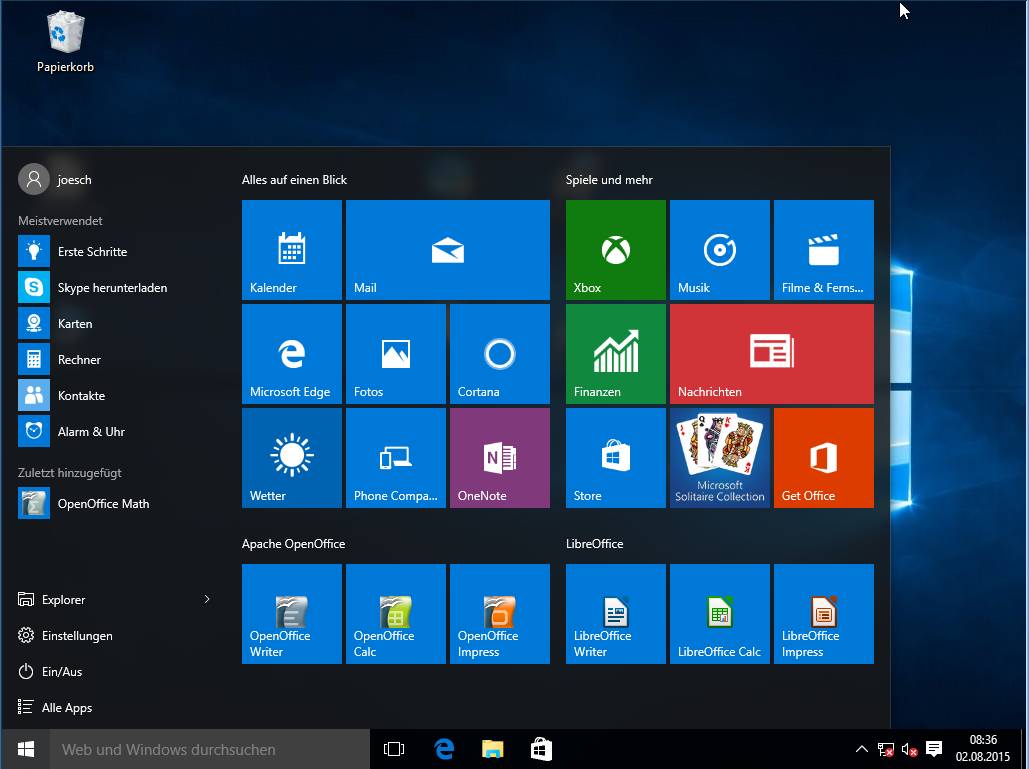Image resolution: width=1029 pixels, height=769 pixels.
Task: Expand the Explorer jump list arrow
Action: point(207,600)
